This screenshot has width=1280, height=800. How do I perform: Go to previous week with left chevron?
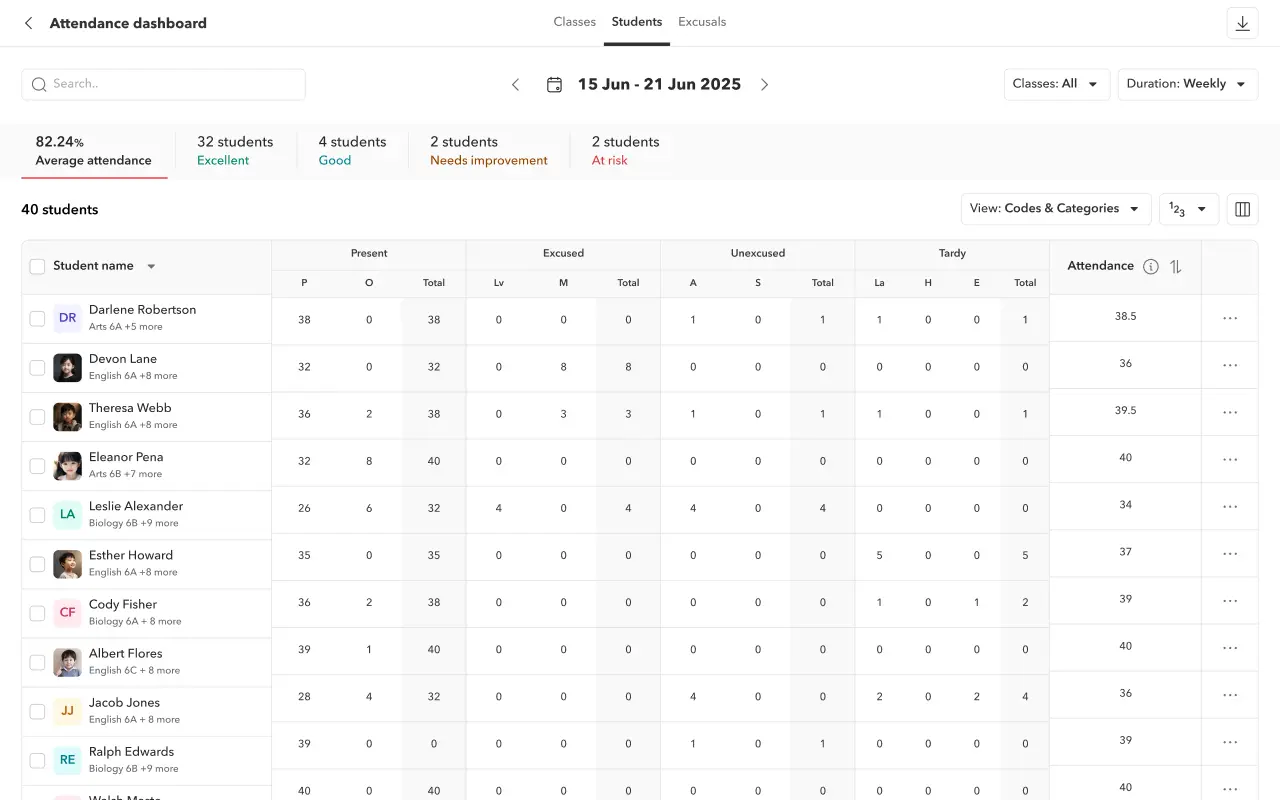point(516,85)
